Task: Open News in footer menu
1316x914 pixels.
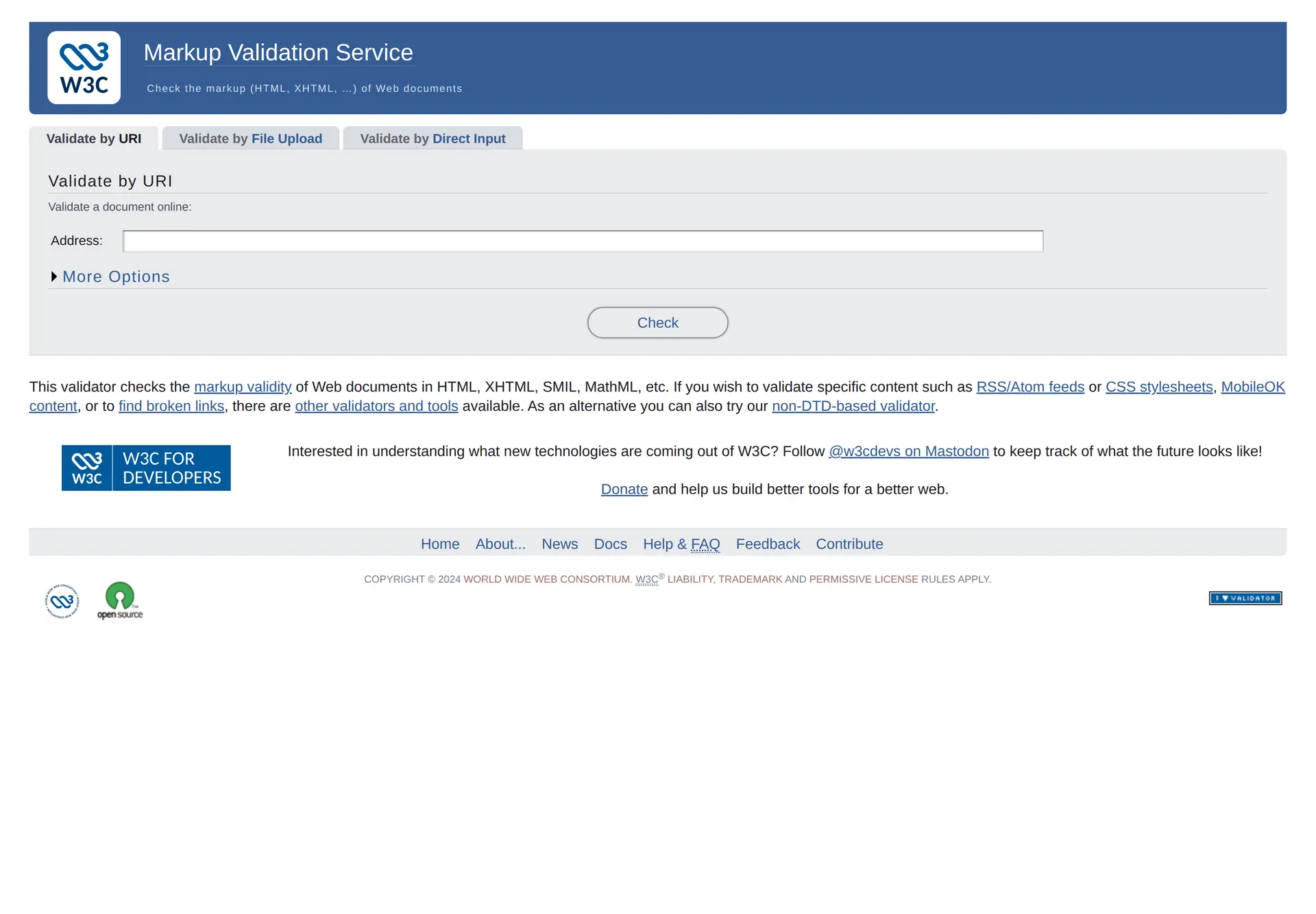Action: click(x=560, y=544)
